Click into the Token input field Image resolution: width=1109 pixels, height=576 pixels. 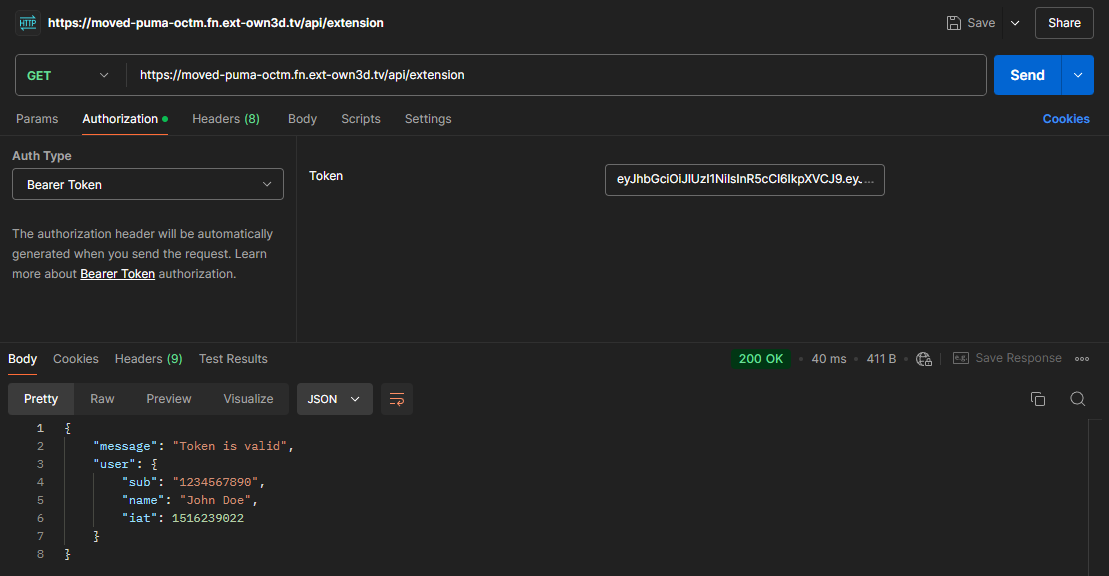click(x=744, y=180)
